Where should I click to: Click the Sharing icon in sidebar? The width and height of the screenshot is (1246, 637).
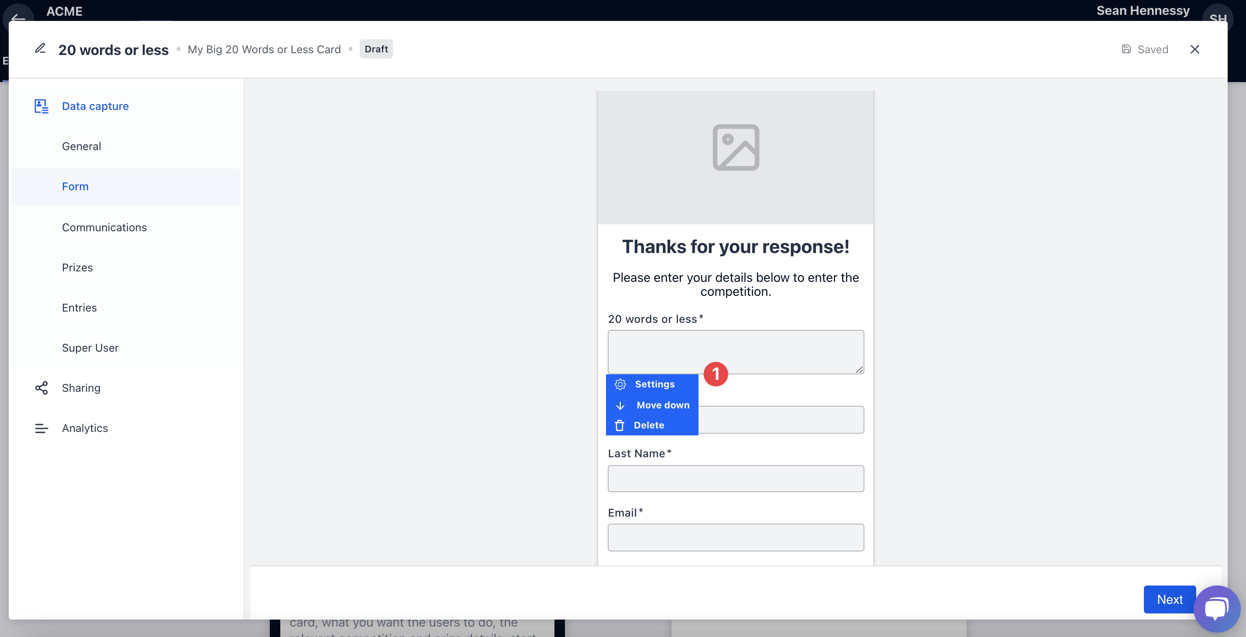pos(41,388)
